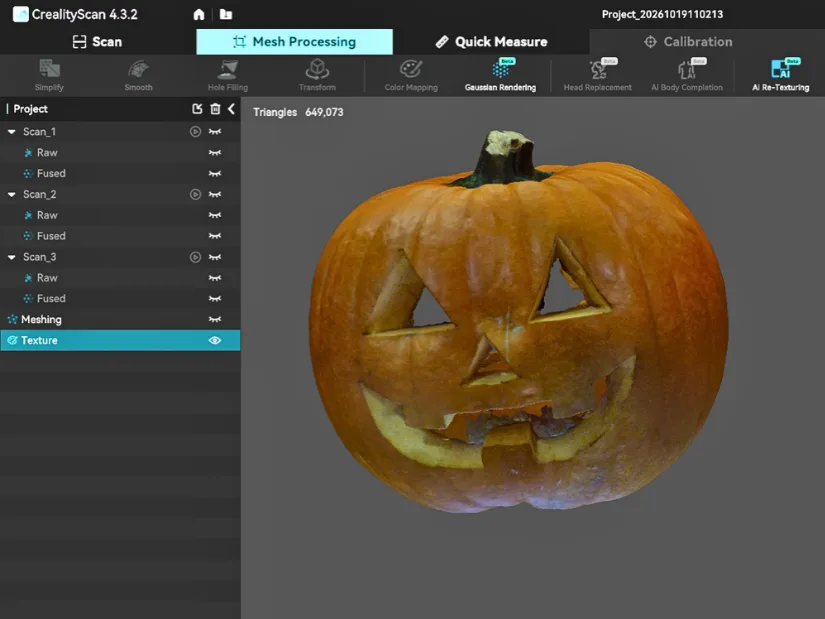Hide the Texture model with eye icon
The height and width of the screenshot is (619, 825).
[x=215, y=341]
